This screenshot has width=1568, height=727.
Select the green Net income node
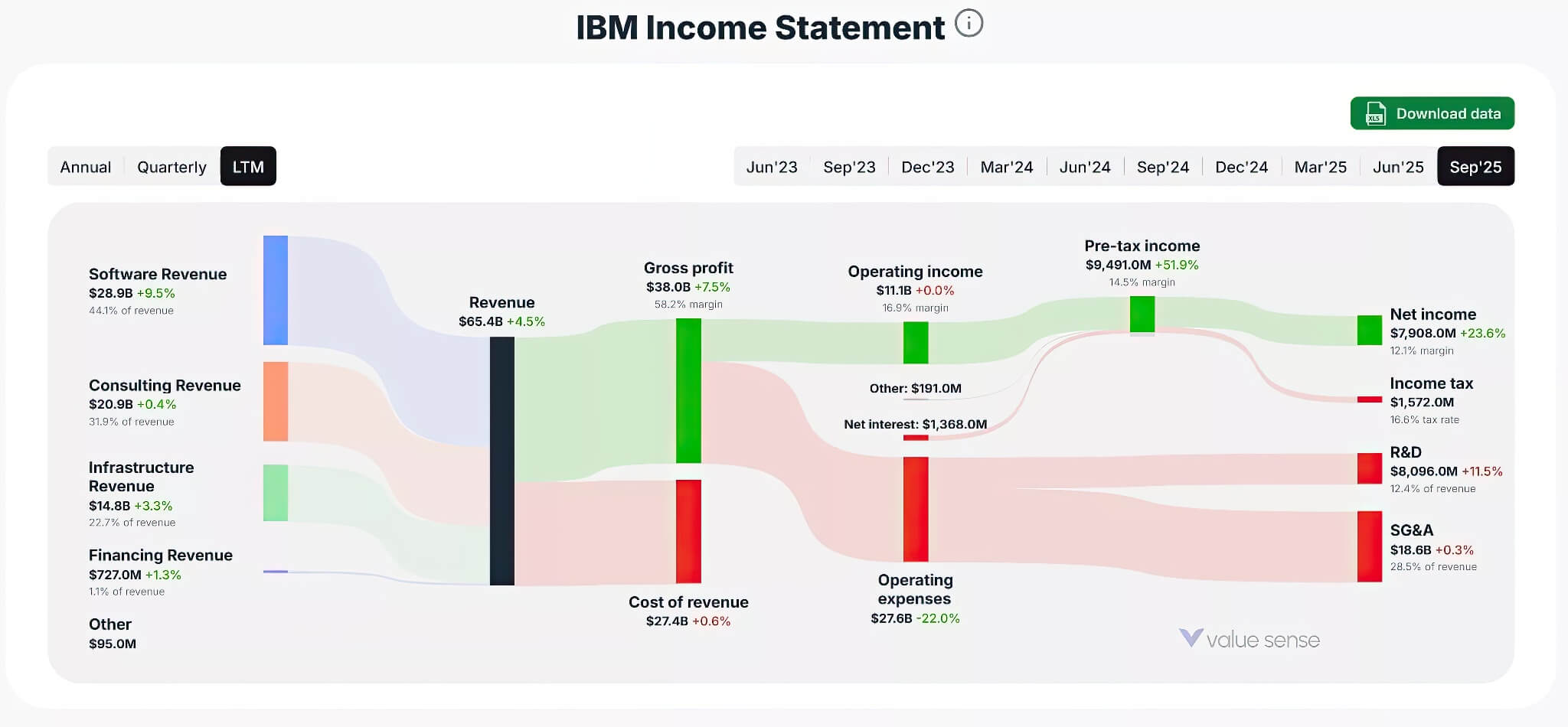1369,329
